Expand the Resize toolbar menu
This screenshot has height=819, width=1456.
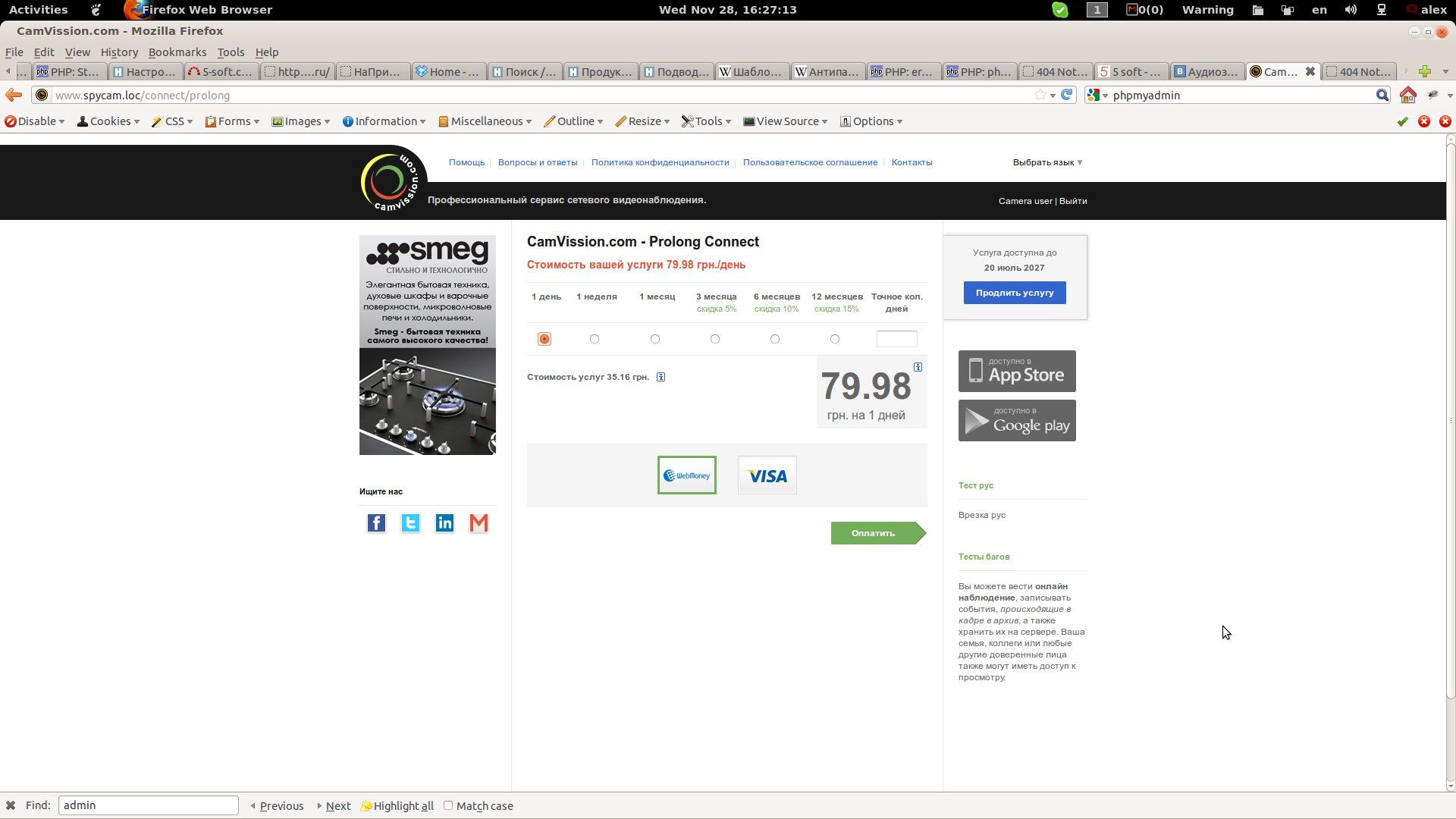coord(642,121)
